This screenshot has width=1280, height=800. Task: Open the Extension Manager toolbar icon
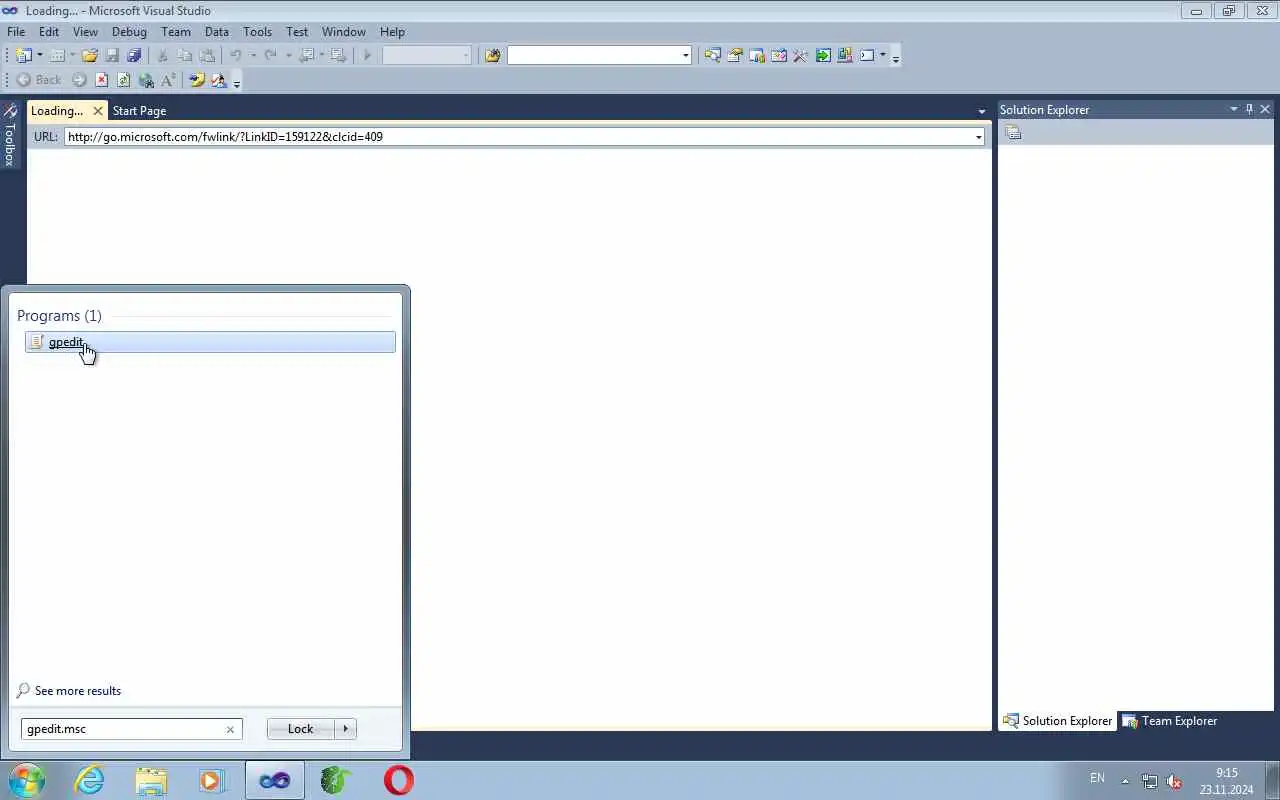845,56
